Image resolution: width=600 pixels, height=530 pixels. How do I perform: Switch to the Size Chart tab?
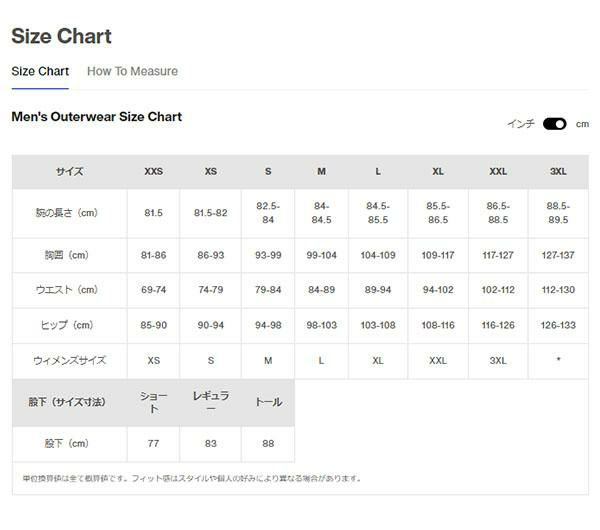point(40,72)
